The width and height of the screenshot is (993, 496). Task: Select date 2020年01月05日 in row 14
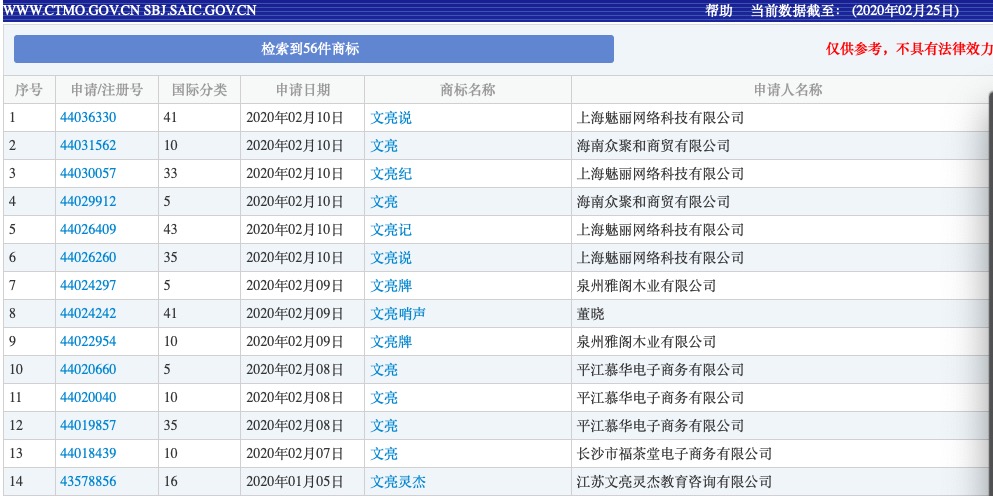pos(294,481)
